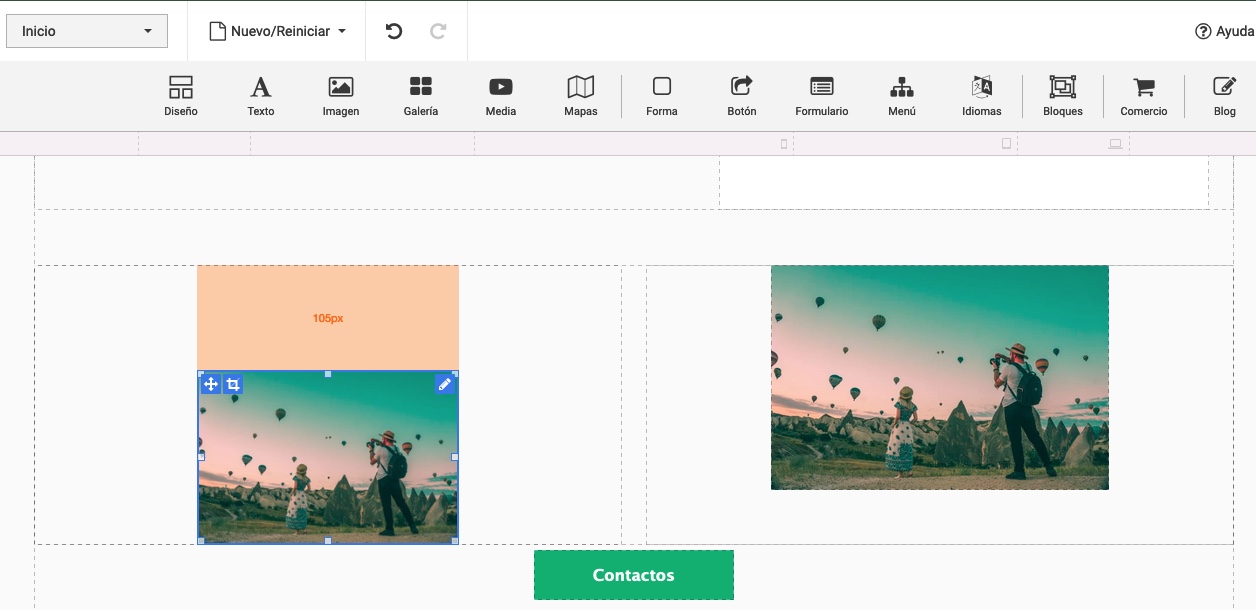The image size is (1256, 610).
Task: Select the Forma shape tool
Action: pos(661,96)
